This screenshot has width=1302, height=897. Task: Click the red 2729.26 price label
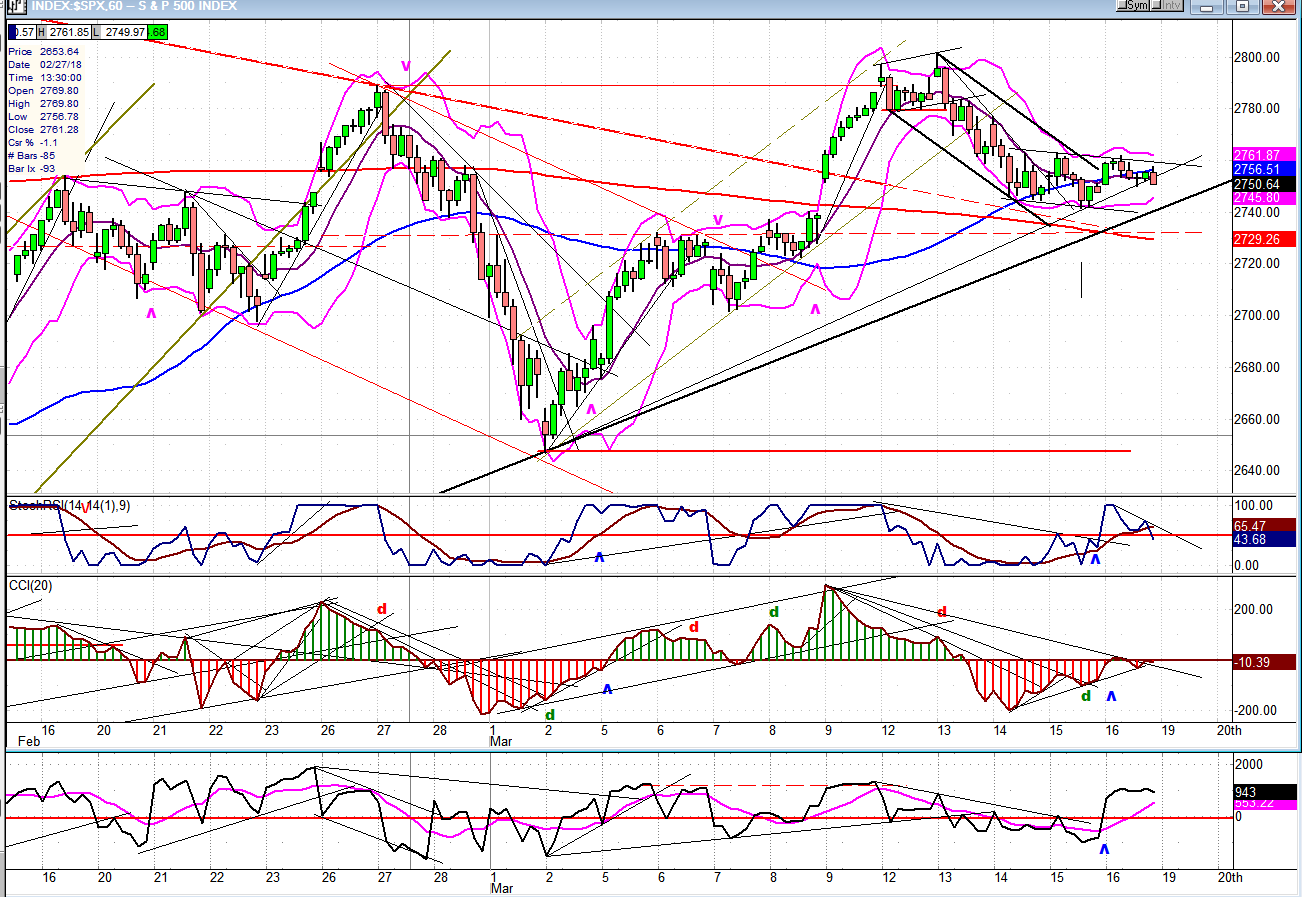[x=1264, y=240]
